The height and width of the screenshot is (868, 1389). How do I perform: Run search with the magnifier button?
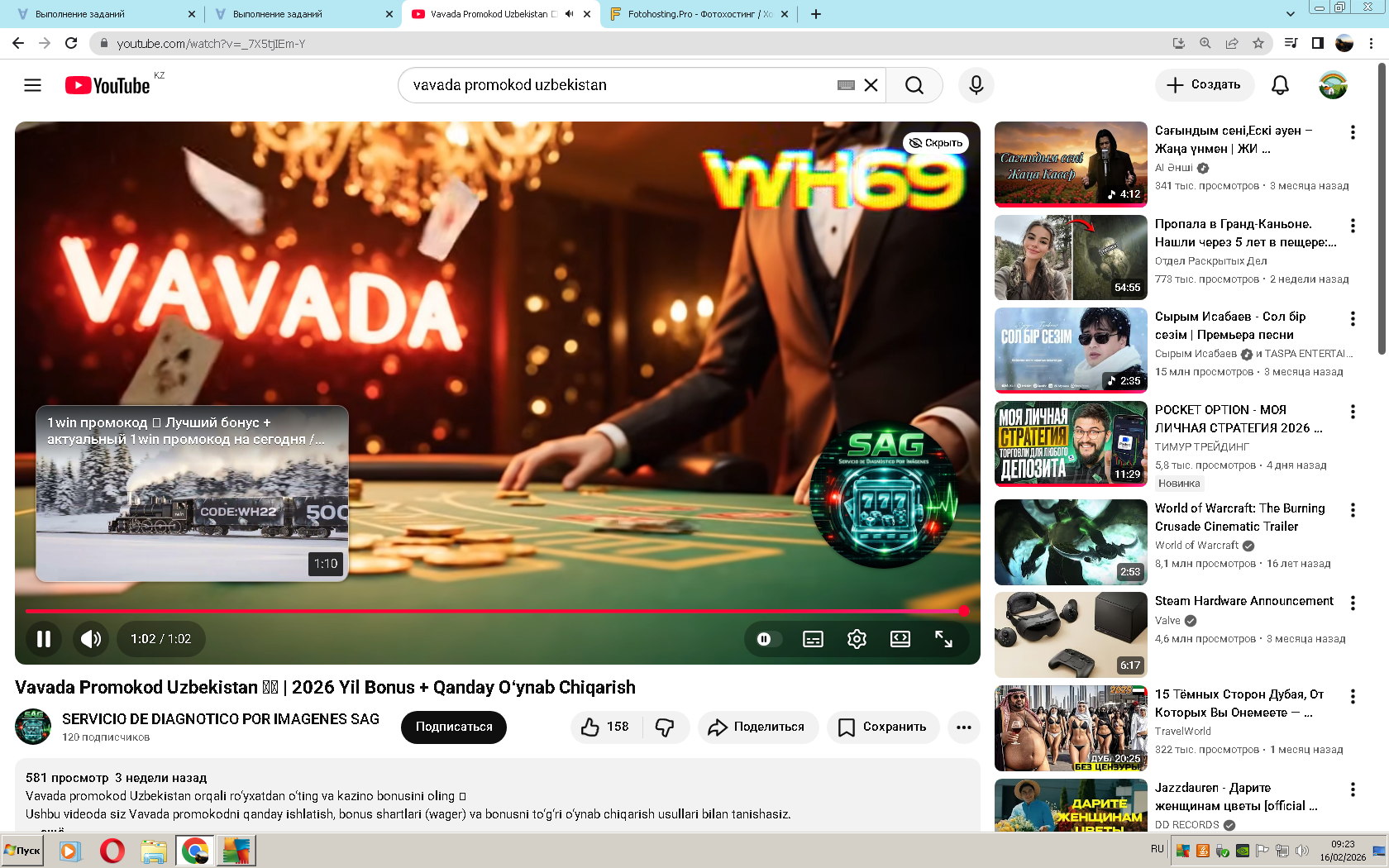pos(914,85)
